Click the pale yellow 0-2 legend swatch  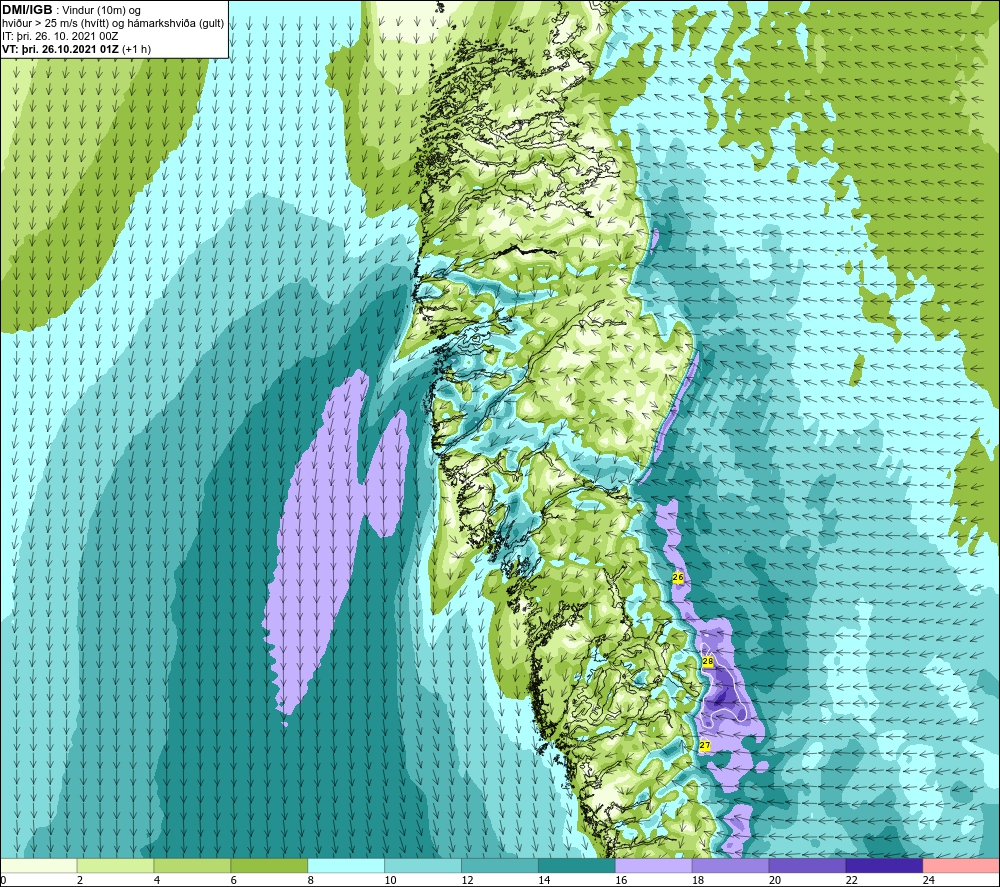coord(38,865)
